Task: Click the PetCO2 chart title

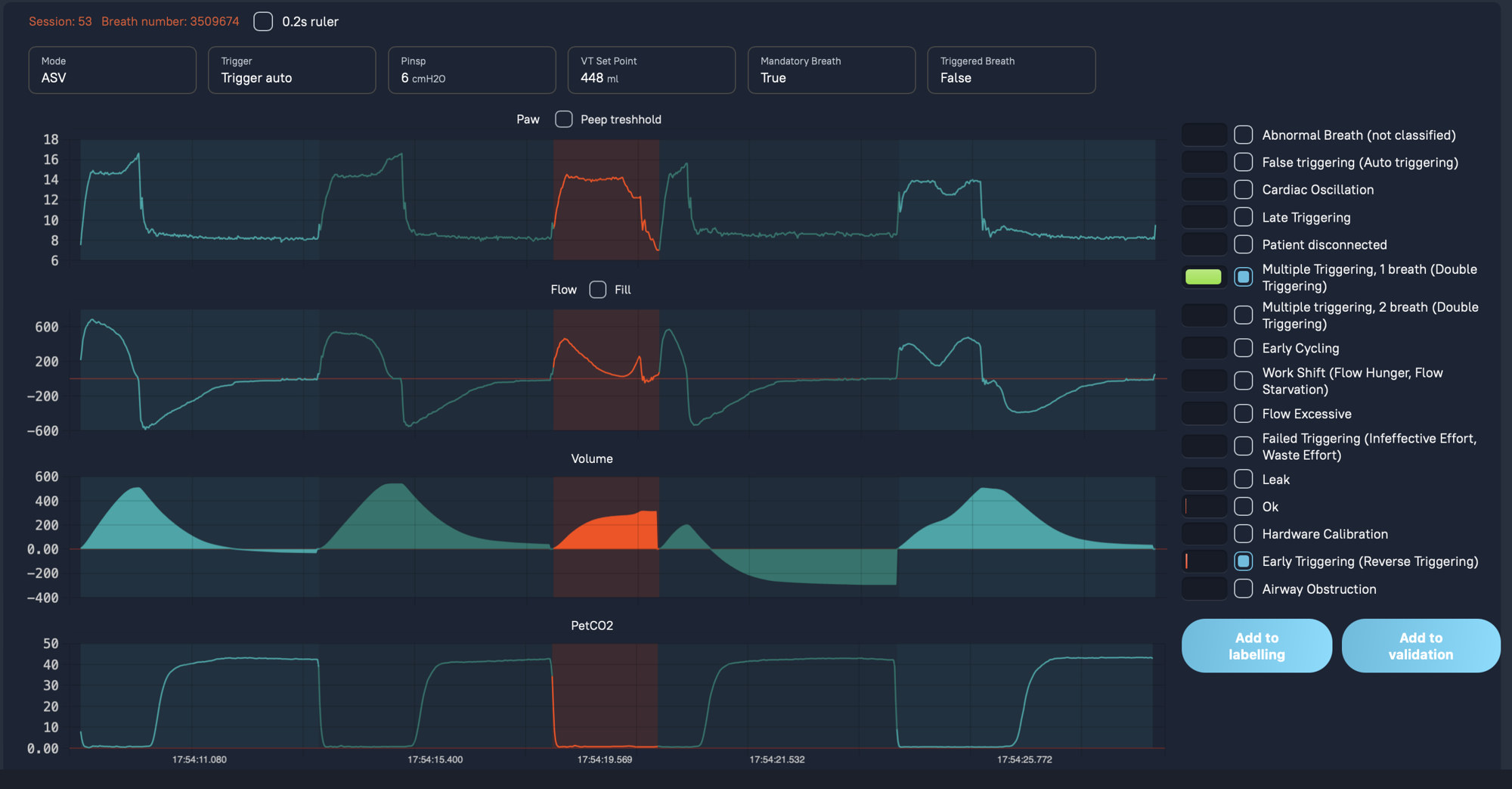Action: [x=592, y=626]
